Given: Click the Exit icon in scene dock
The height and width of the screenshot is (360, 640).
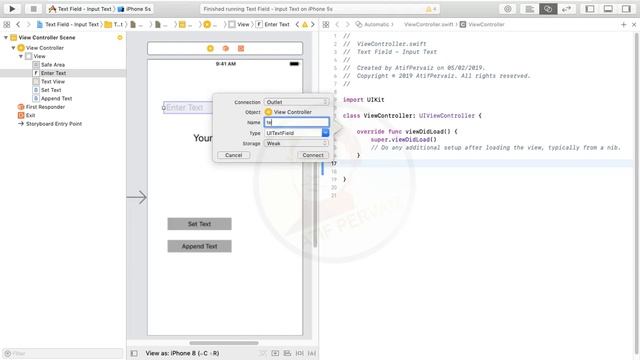Looking at the screenshot, I should click(x=241, y=49).
